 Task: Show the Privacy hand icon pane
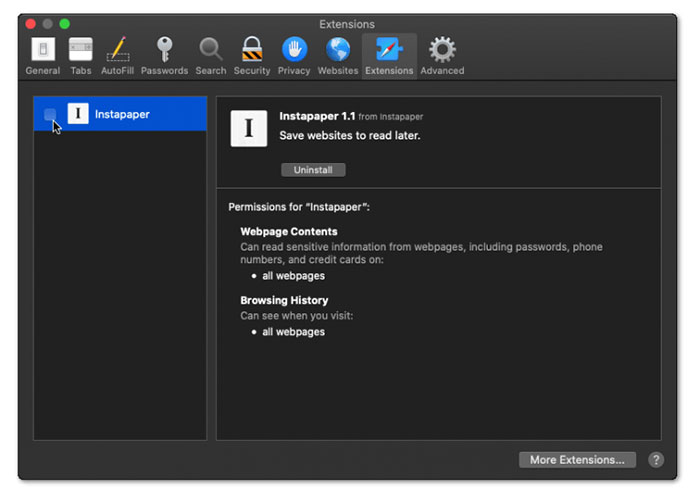(294, 55)
